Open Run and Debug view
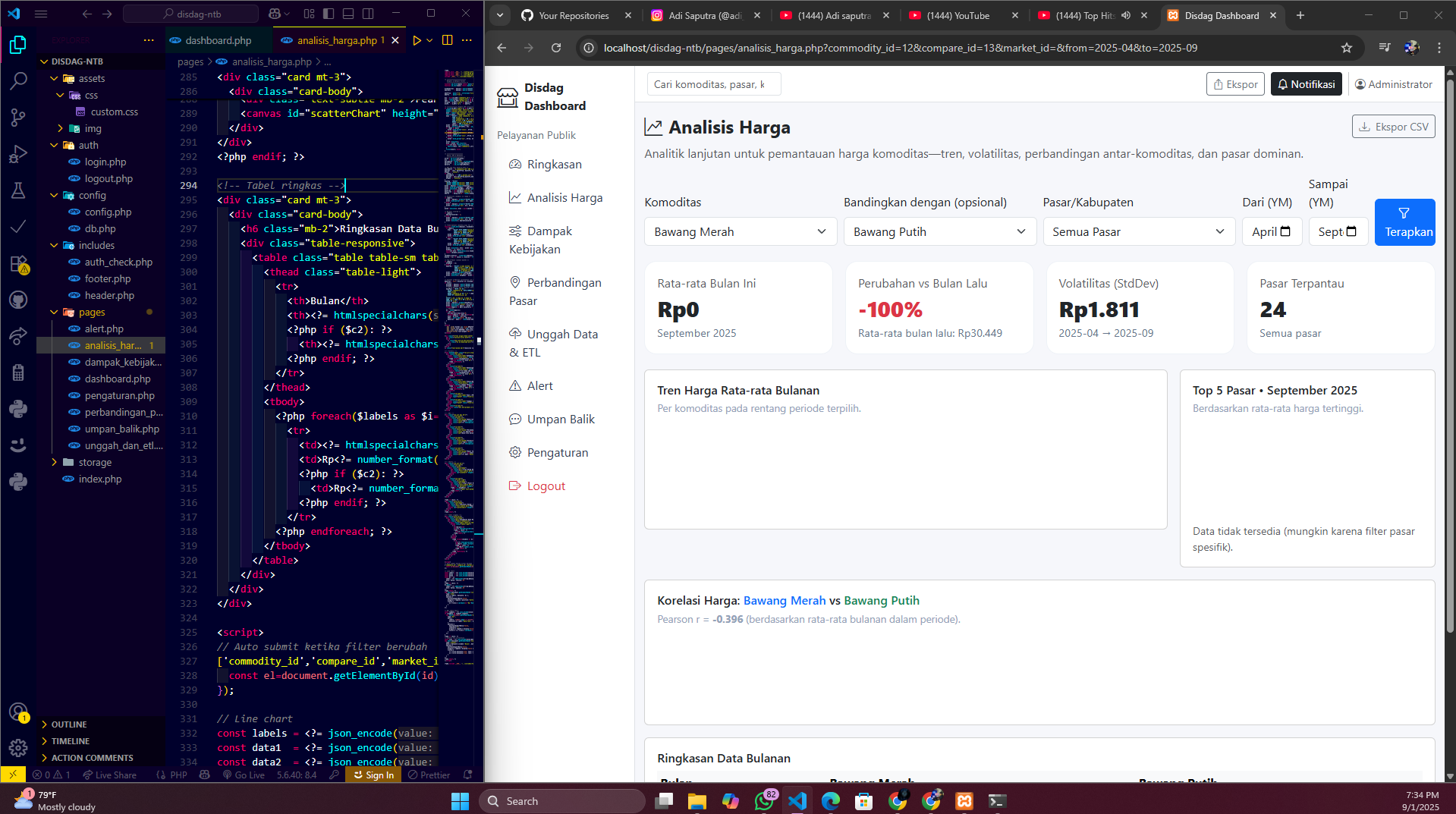 tap(18, 154)
